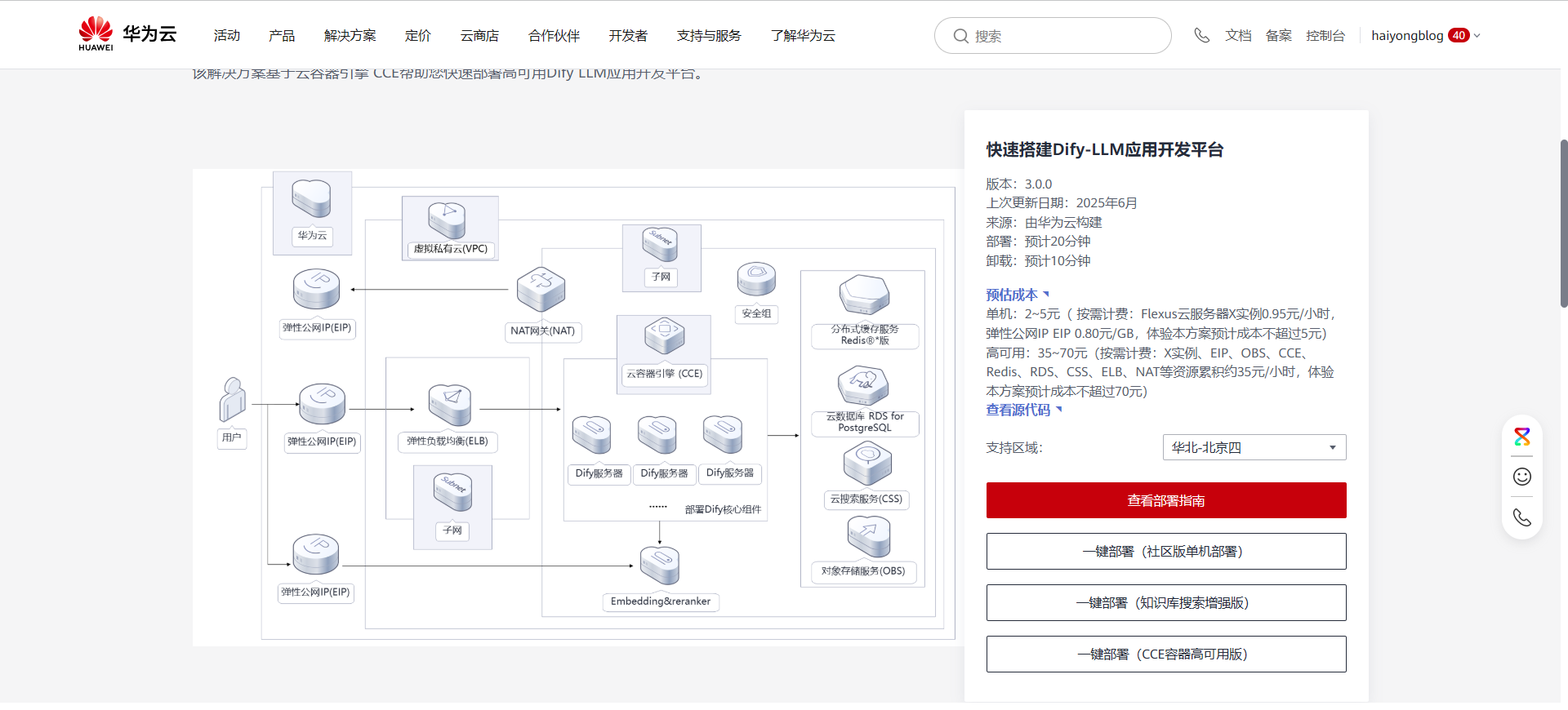Click 一键部署 (知识库搜索增强版) button
This screenshot has width=1568, height=710.
point(1166,603)
